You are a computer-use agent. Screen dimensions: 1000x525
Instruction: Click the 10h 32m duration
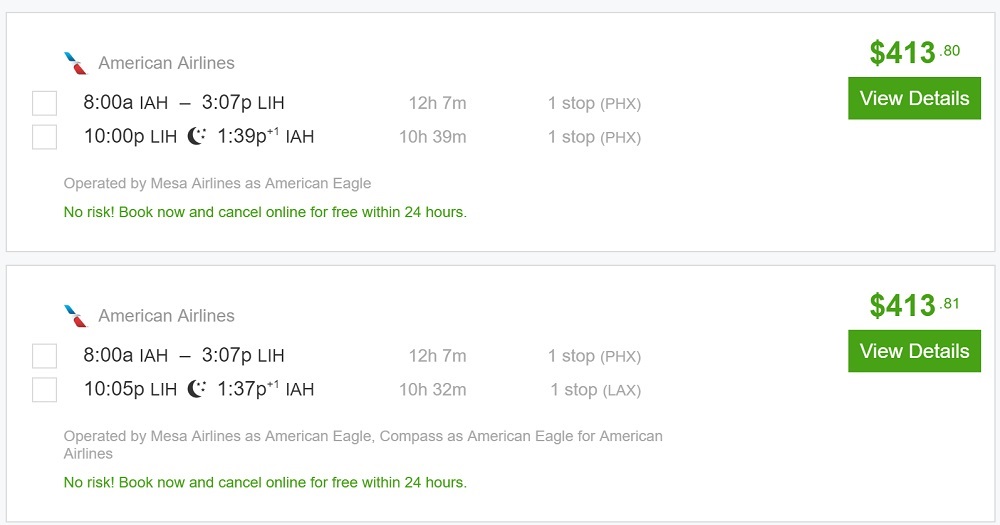coord(432,390)
